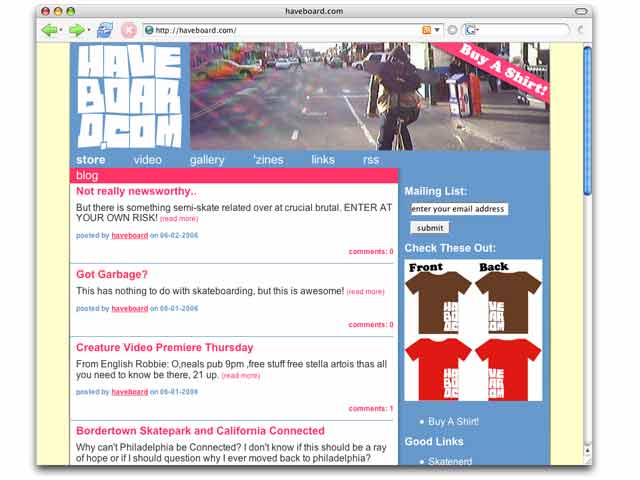Open the gallery navigation item
640x480 pixels.
pyautogui.click(x=207, y=160)
